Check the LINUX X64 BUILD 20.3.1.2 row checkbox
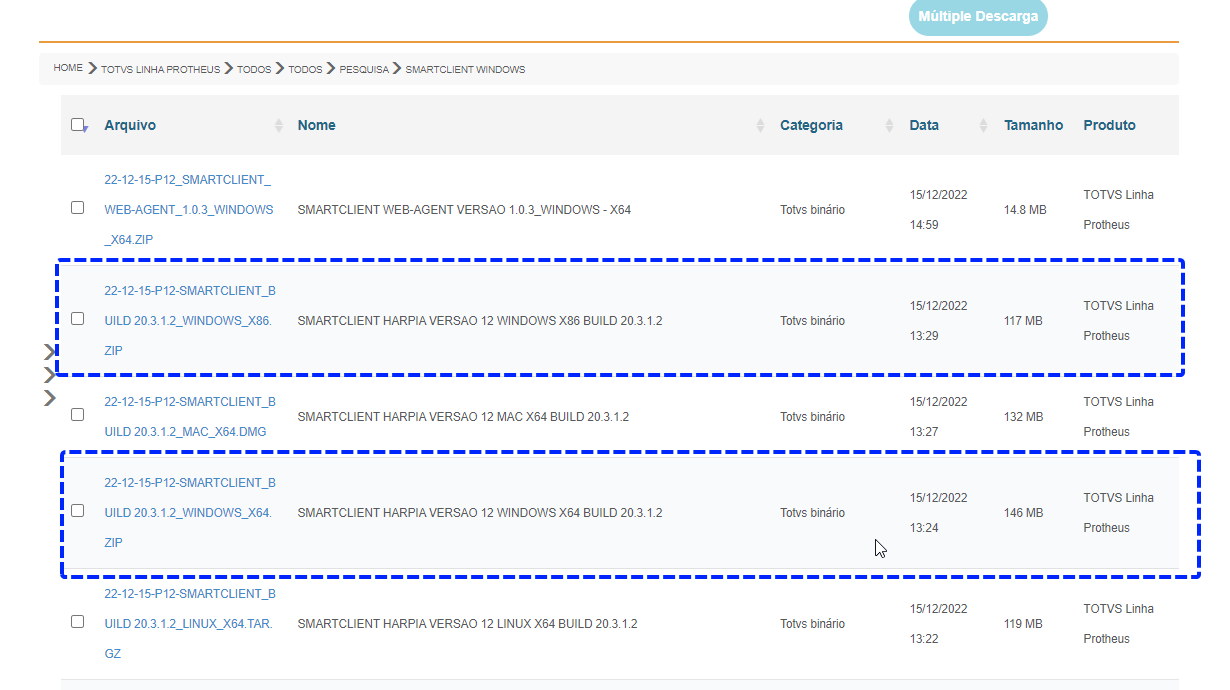 coord(78,621)
